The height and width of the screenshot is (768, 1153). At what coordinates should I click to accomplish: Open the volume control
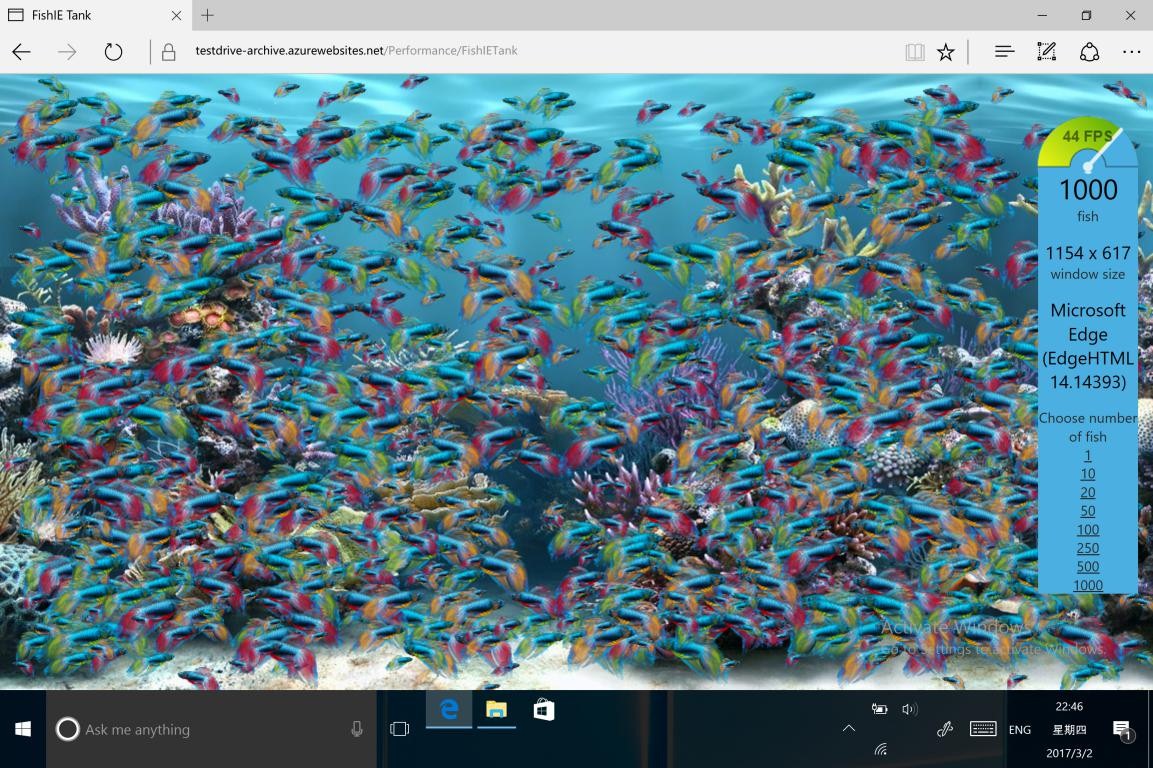[x=910, y=709]
